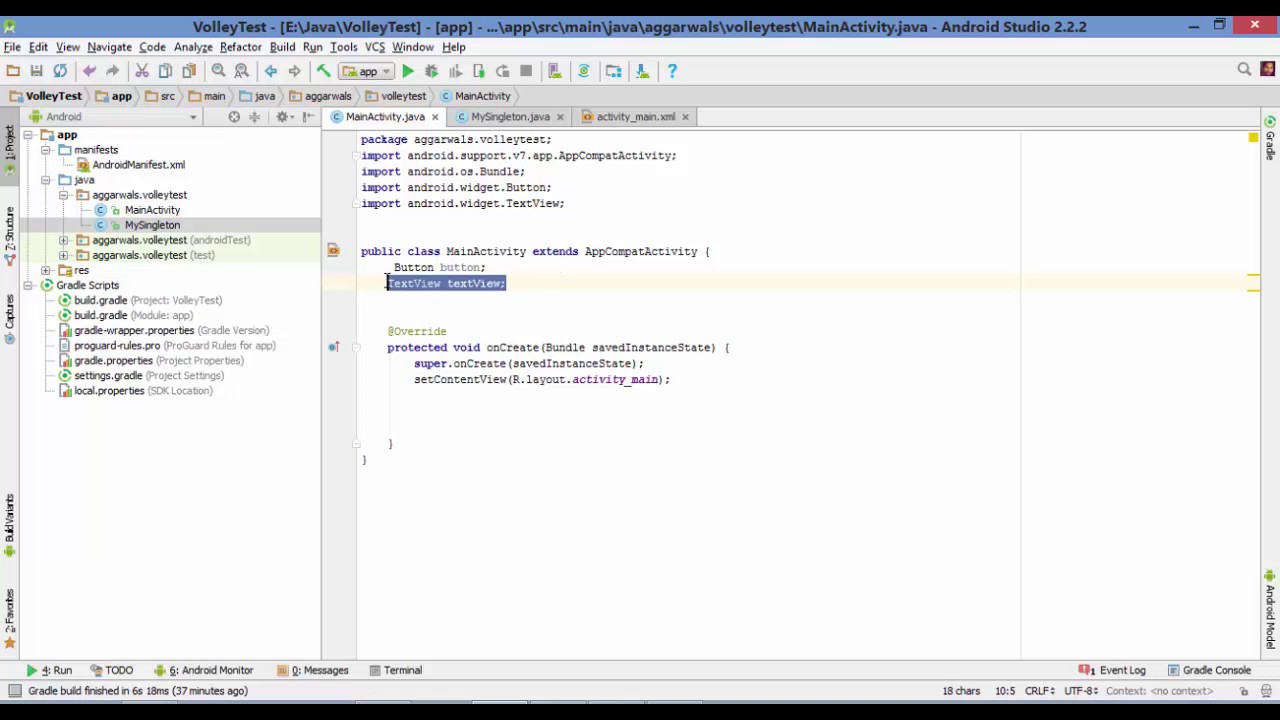Click Scroll from Source target icon

pyautogui.click(x=234, y=117)
